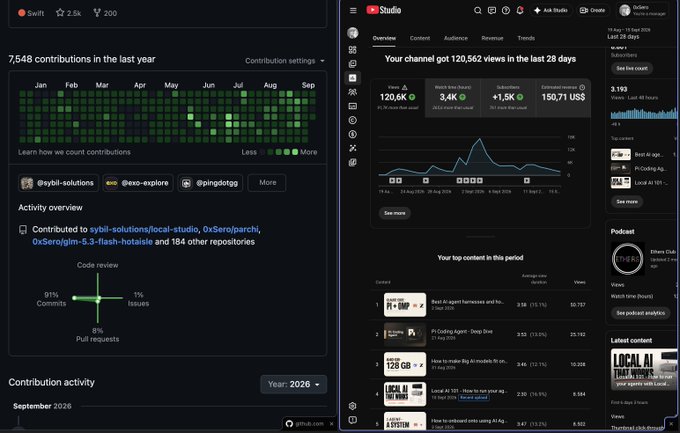Image resolution: width=680 pixels, height=433 pixels.
Task: Open the Year: 2026 dropdown on GitHub
Action: click(x=294, y=384)
